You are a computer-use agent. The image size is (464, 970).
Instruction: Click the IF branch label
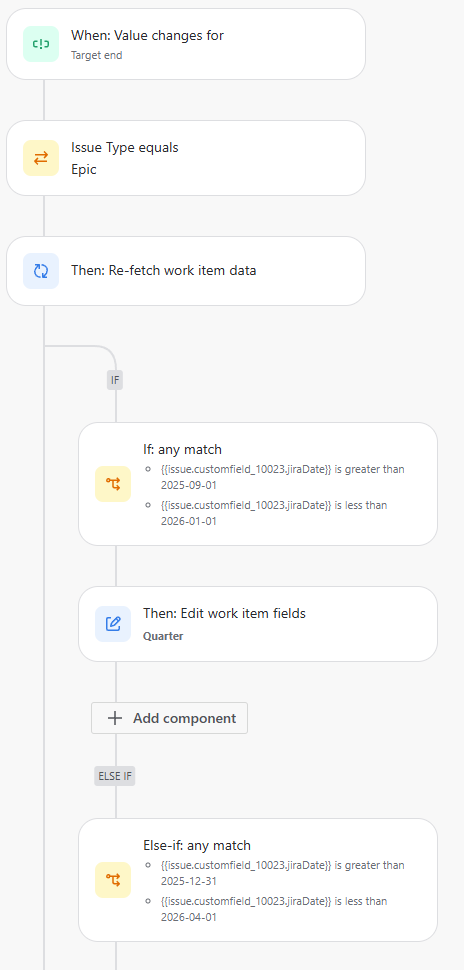pyautogui.click(x=114, y=380)
